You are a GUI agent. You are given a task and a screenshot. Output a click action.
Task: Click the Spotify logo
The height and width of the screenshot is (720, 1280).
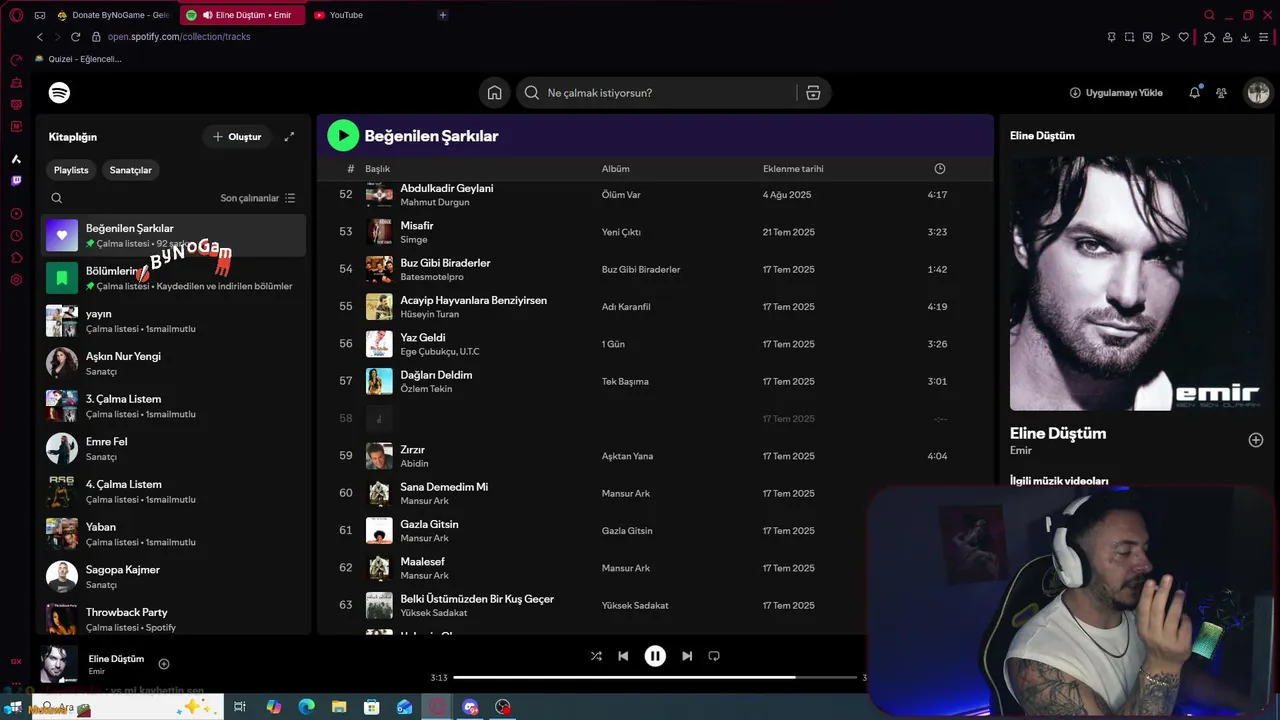pyautogui.click(x=60, y=93)
